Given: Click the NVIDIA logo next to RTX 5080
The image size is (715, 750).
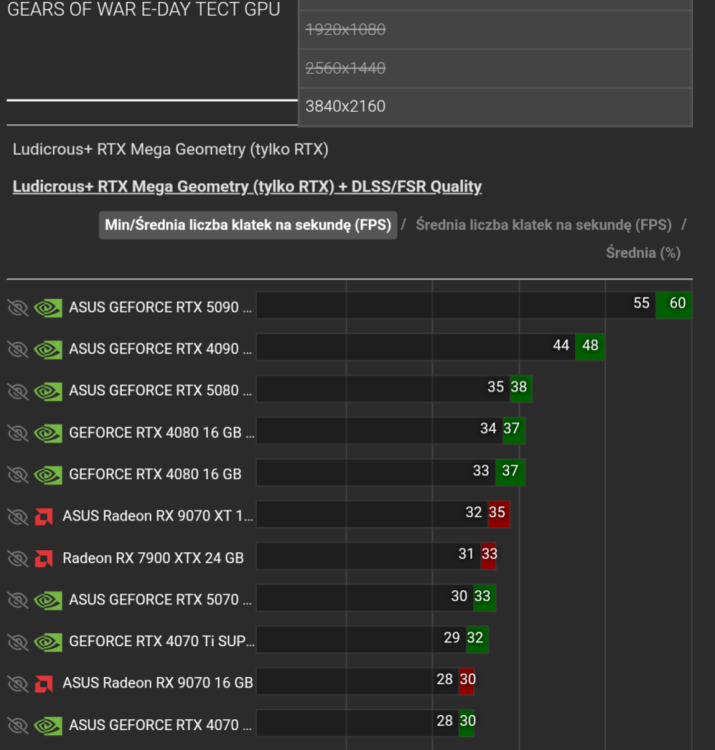Looking at the screenshot, I should pyautogui.click(x=48, y=391).
